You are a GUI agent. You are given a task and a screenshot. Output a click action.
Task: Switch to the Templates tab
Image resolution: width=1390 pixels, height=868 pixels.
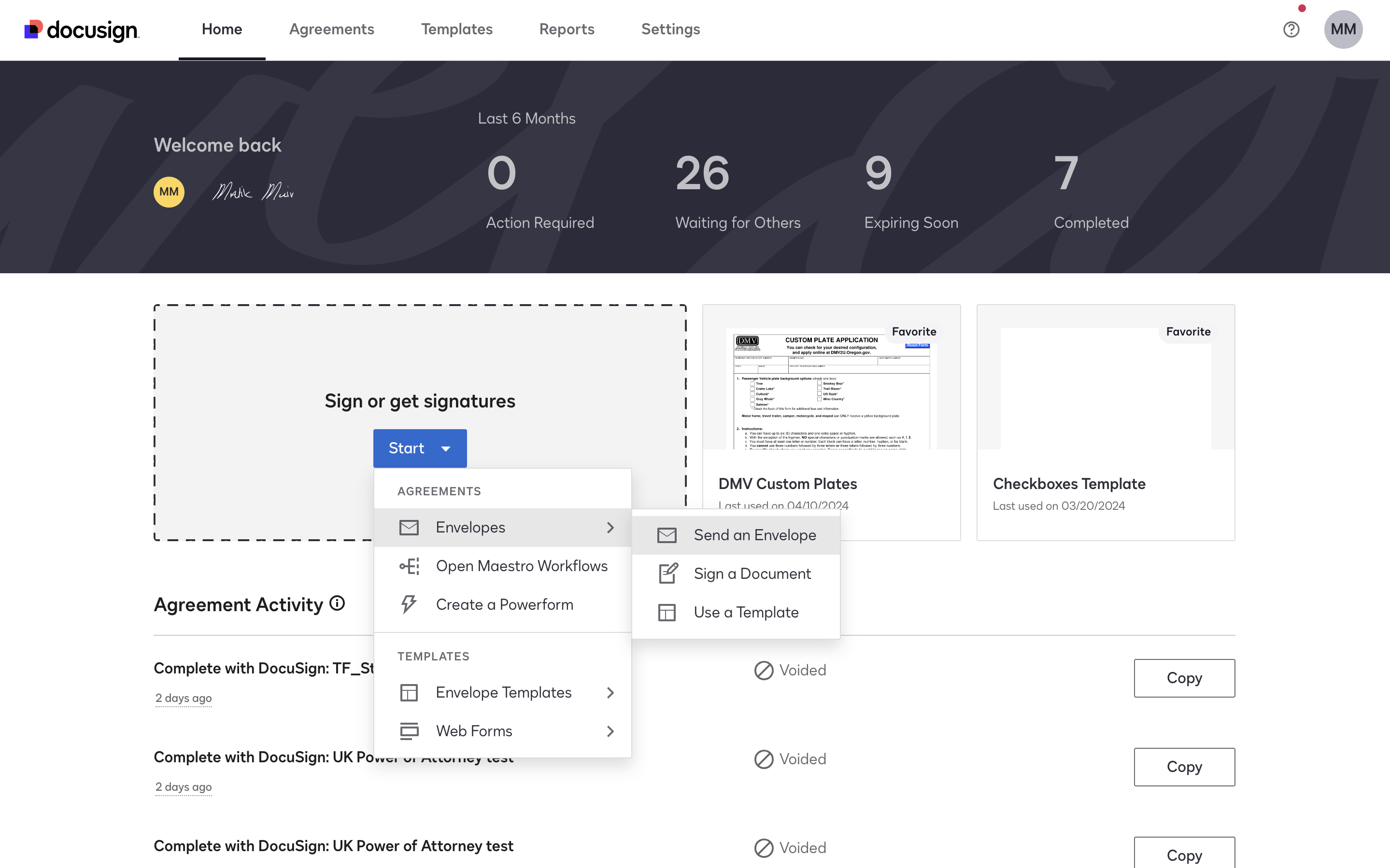[456, 29]
